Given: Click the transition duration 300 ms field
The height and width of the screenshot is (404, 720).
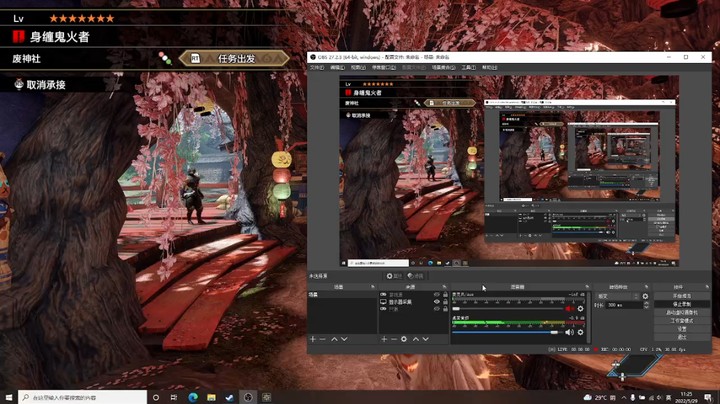Looking at the screenshot, I should pyautogui.click(x=624, y=305).
